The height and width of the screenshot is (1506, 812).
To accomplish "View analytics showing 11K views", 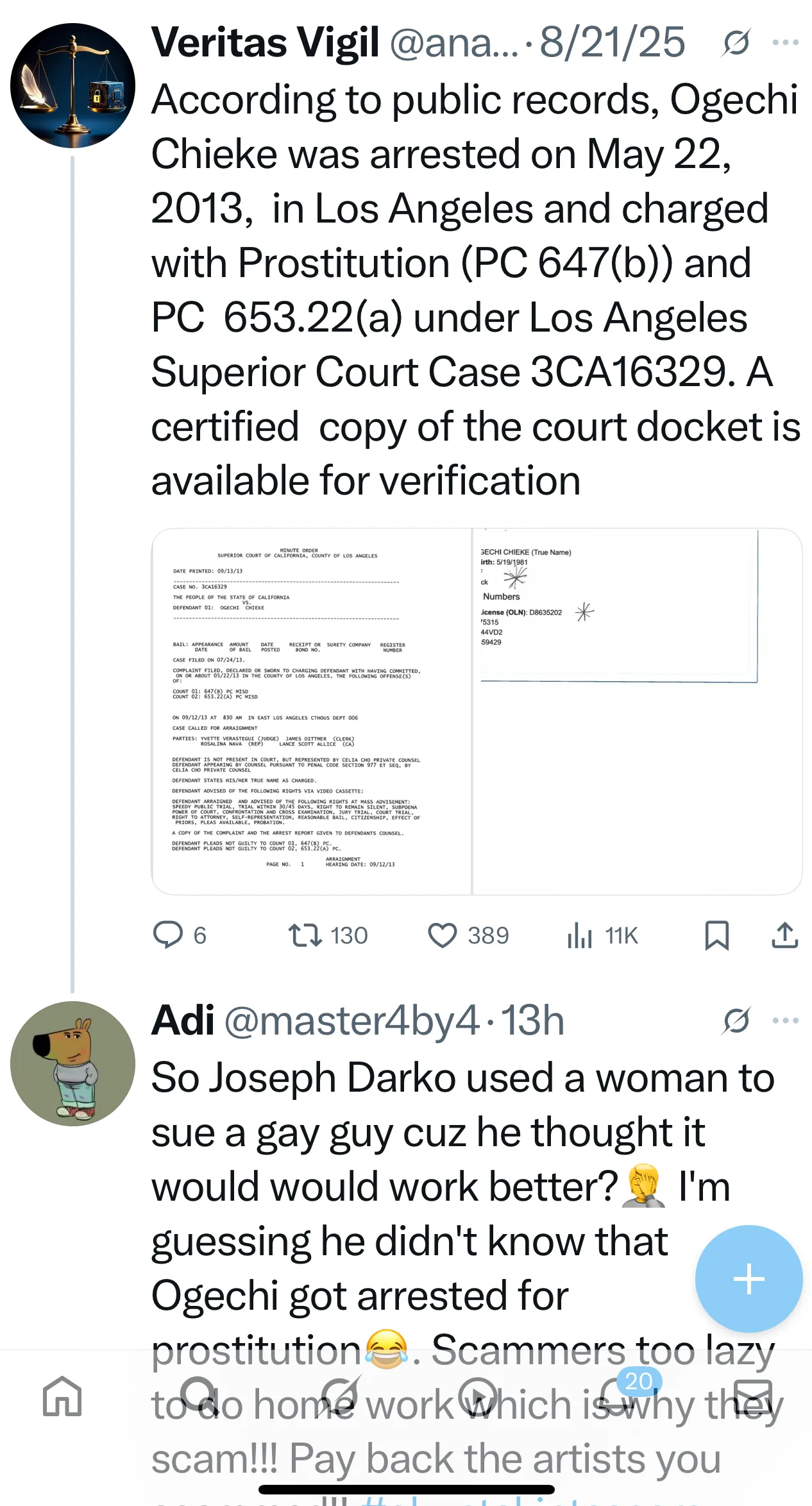I will [x=579, y=935].
